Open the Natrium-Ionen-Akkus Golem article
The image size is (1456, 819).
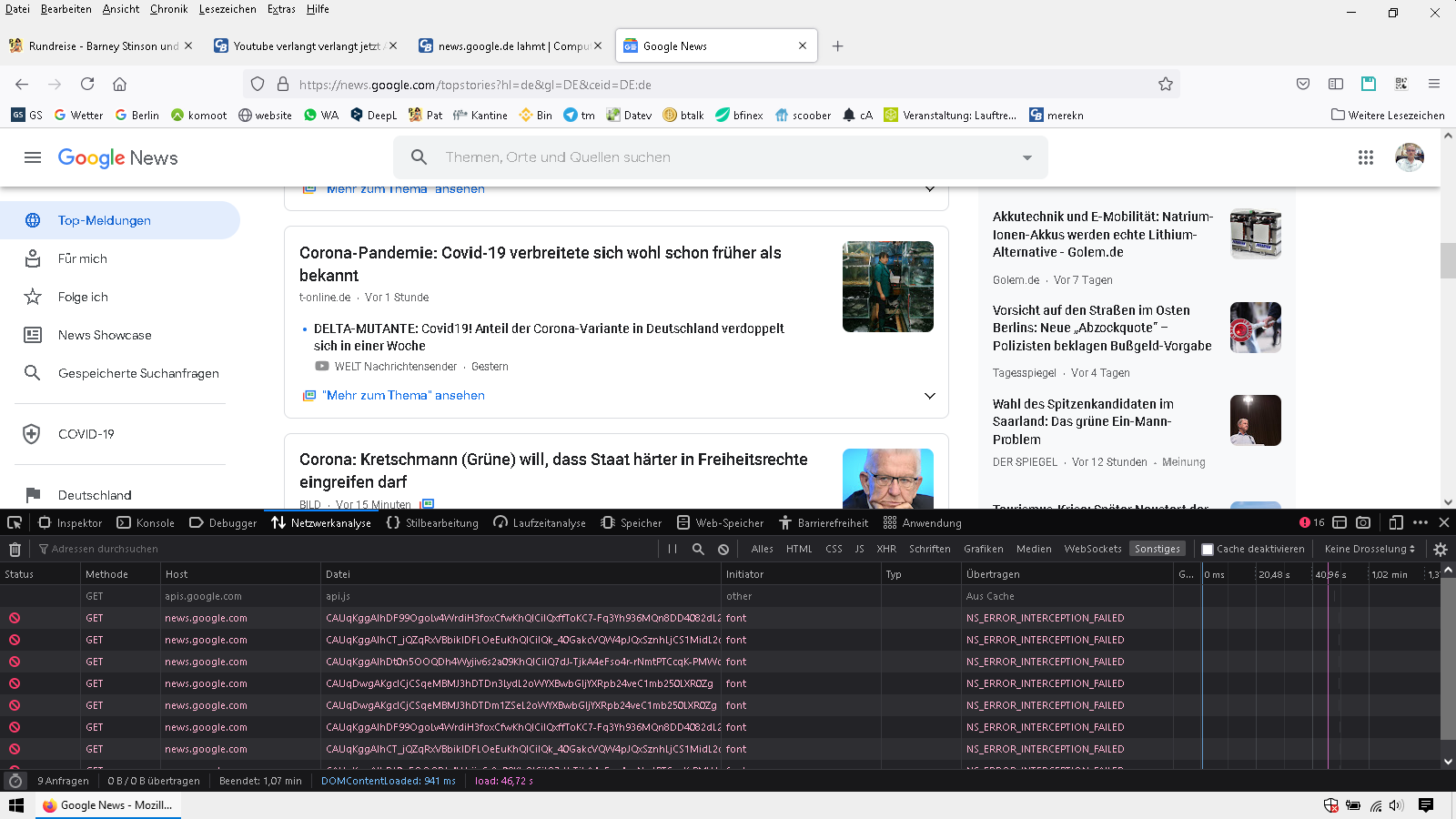pyautogui.click(x=1103, y=235)
